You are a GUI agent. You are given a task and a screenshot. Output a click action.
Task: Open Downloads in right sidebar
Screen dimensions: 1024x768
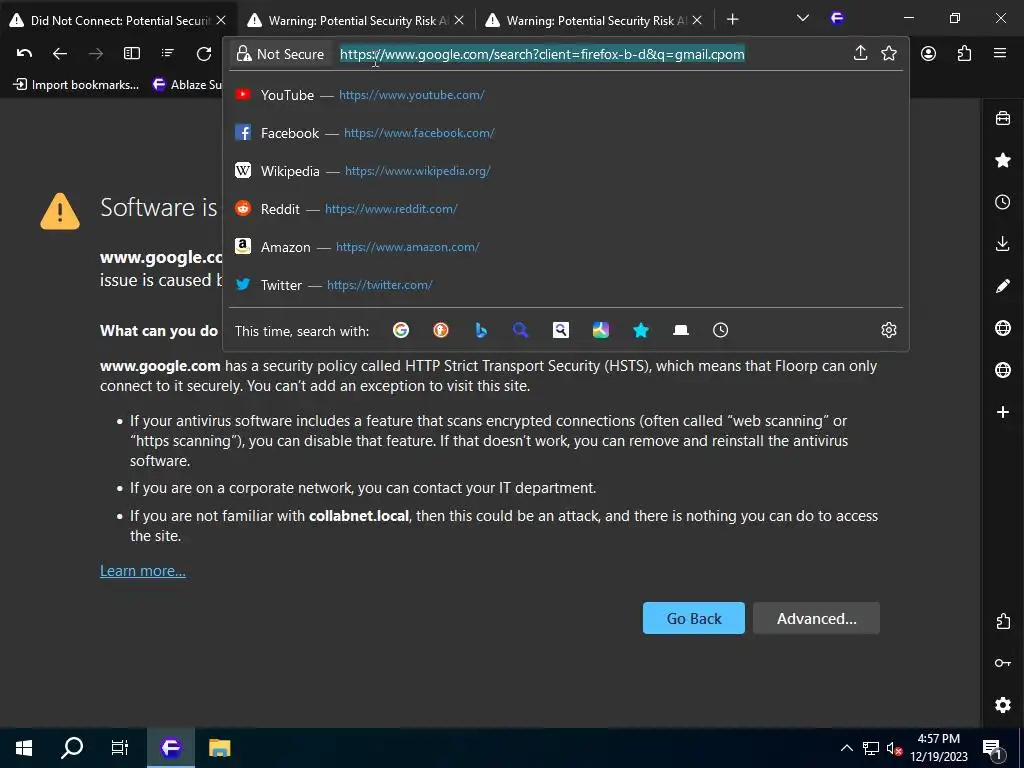[x=1002, y=244]
